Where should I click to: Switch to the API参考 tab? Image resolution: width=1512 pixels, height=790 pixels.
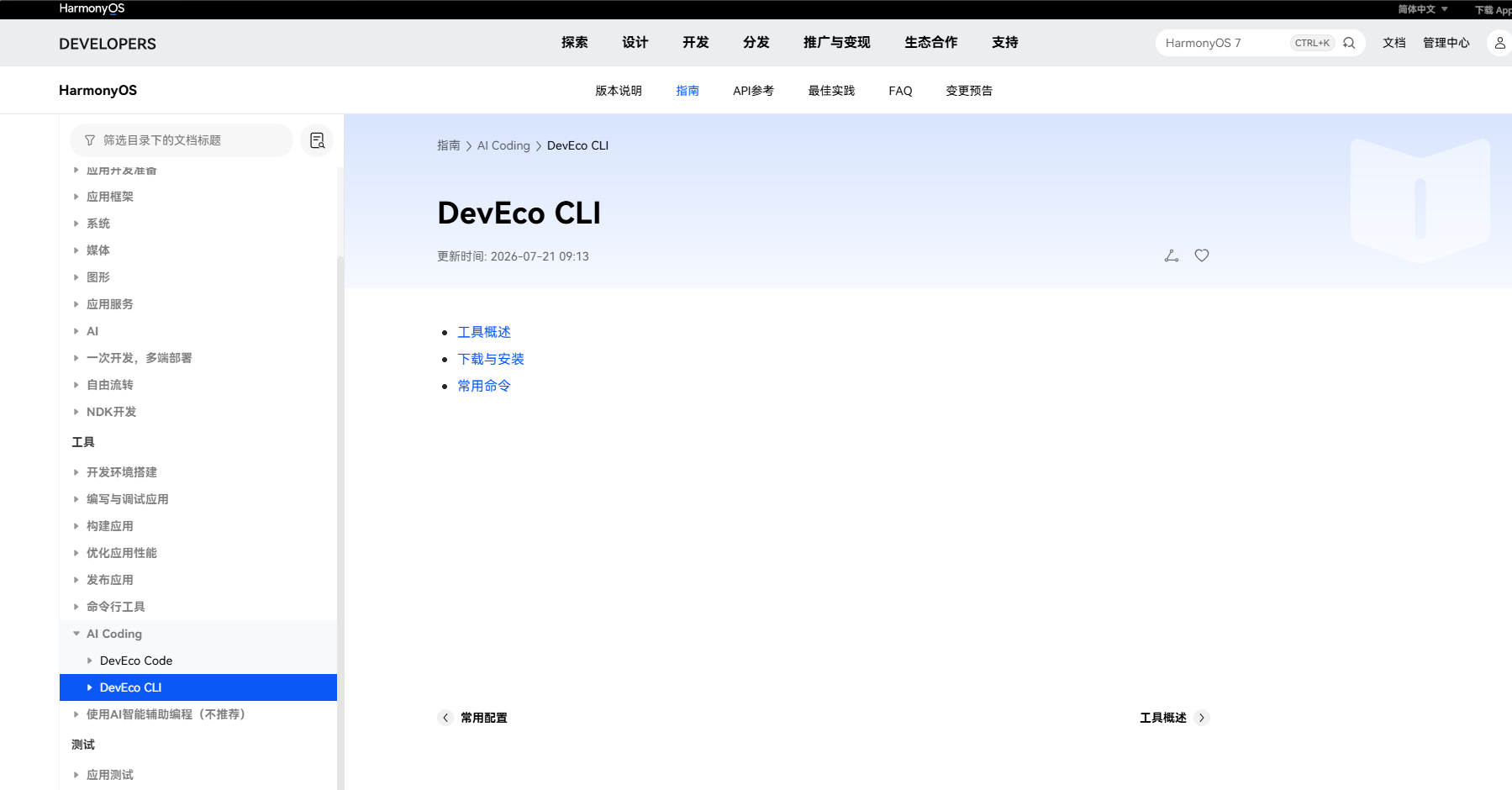[x=753, y=91]
